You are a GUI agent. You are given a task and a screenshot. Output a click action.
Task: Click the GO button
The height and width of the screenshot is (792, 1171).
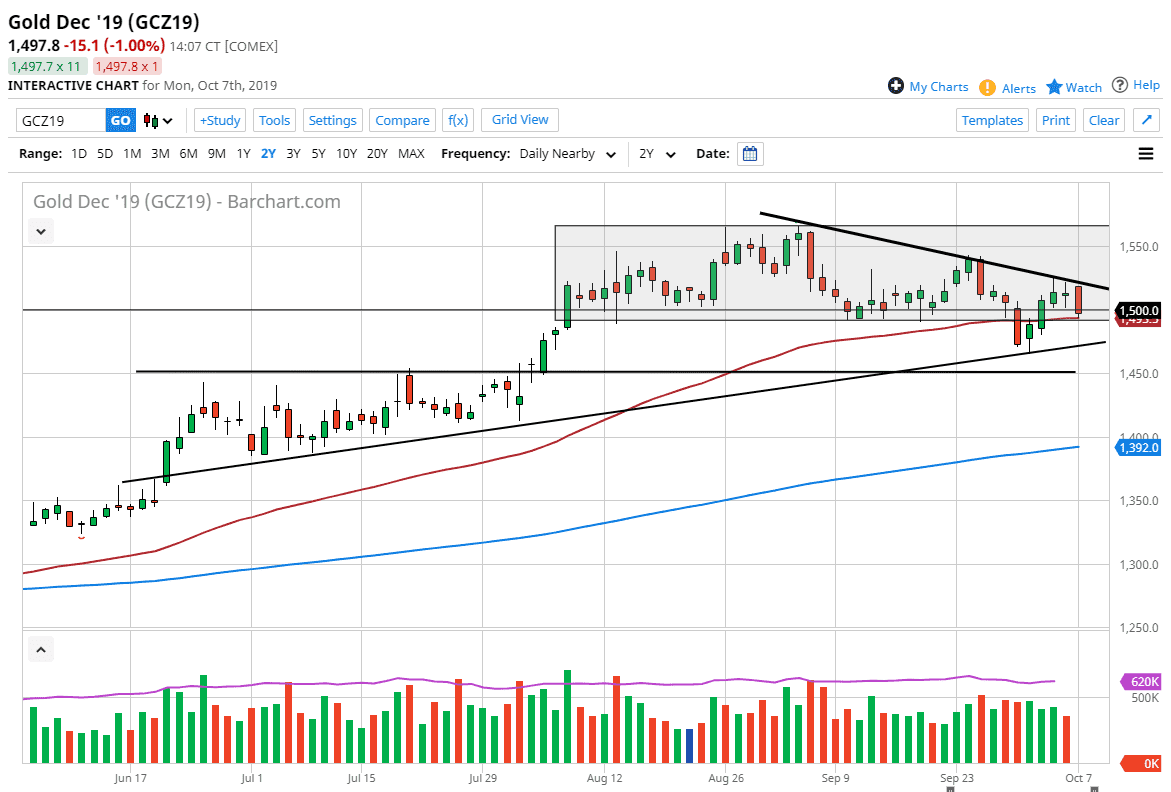pos(120,120)
